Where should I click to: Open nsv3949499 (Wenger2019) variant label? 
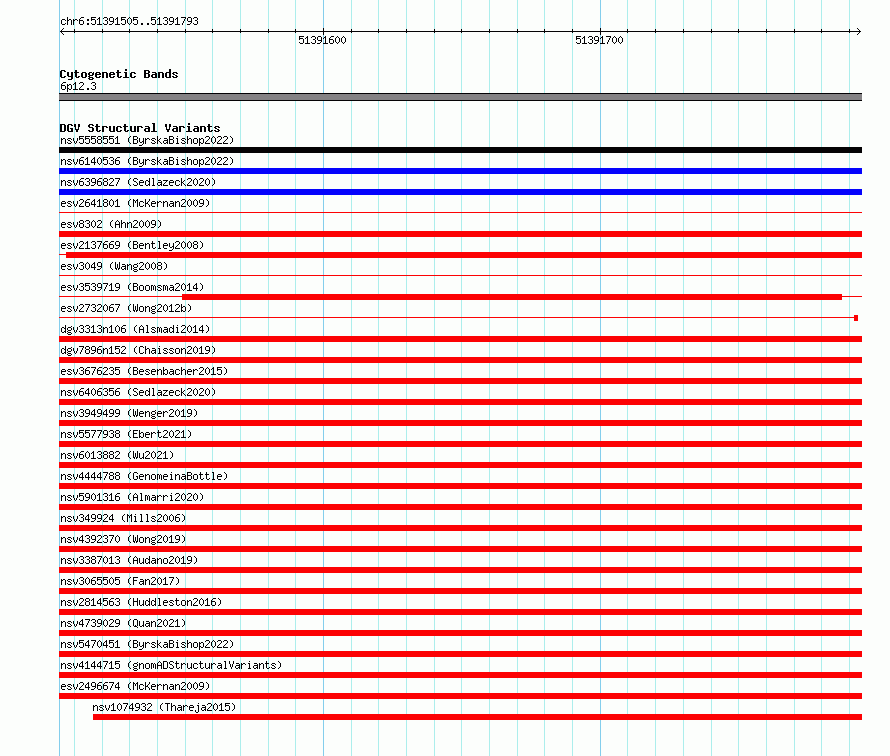(129, 413)
